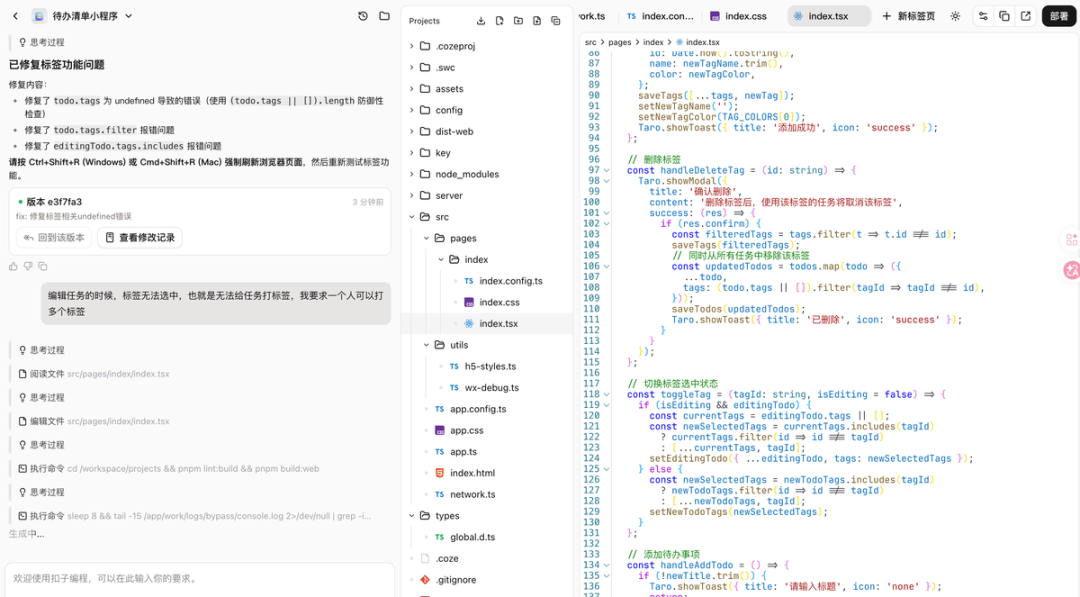Expand the node_modules folder

point(411,174)
